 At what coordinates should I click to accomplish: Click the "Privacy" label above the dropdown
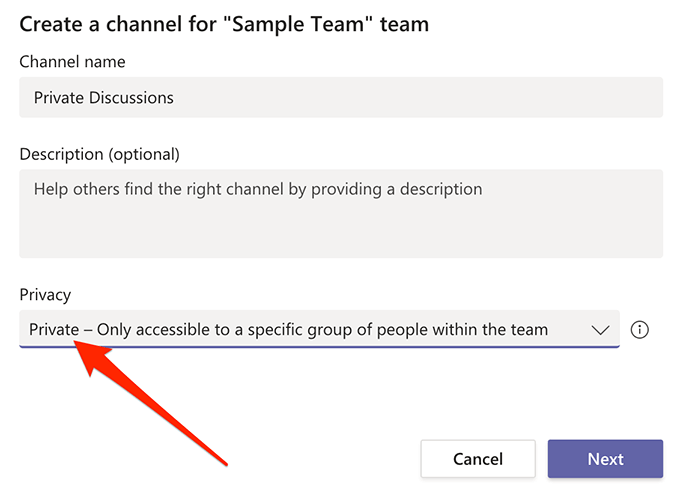(46, 295)
